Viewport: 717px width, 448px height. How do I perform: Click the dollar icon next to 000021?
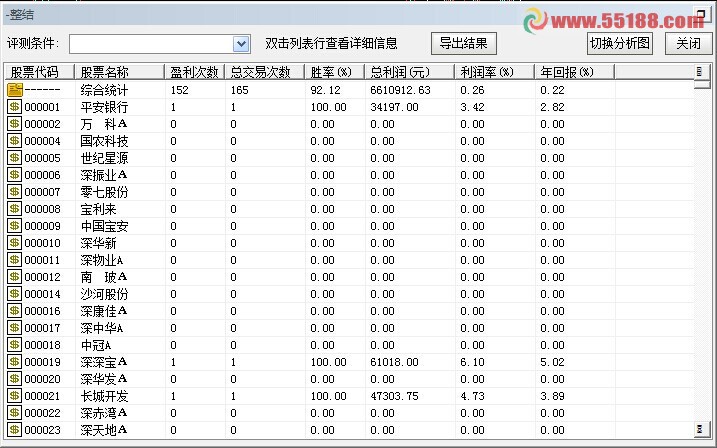pyautogui.click(x=15, y=396)
